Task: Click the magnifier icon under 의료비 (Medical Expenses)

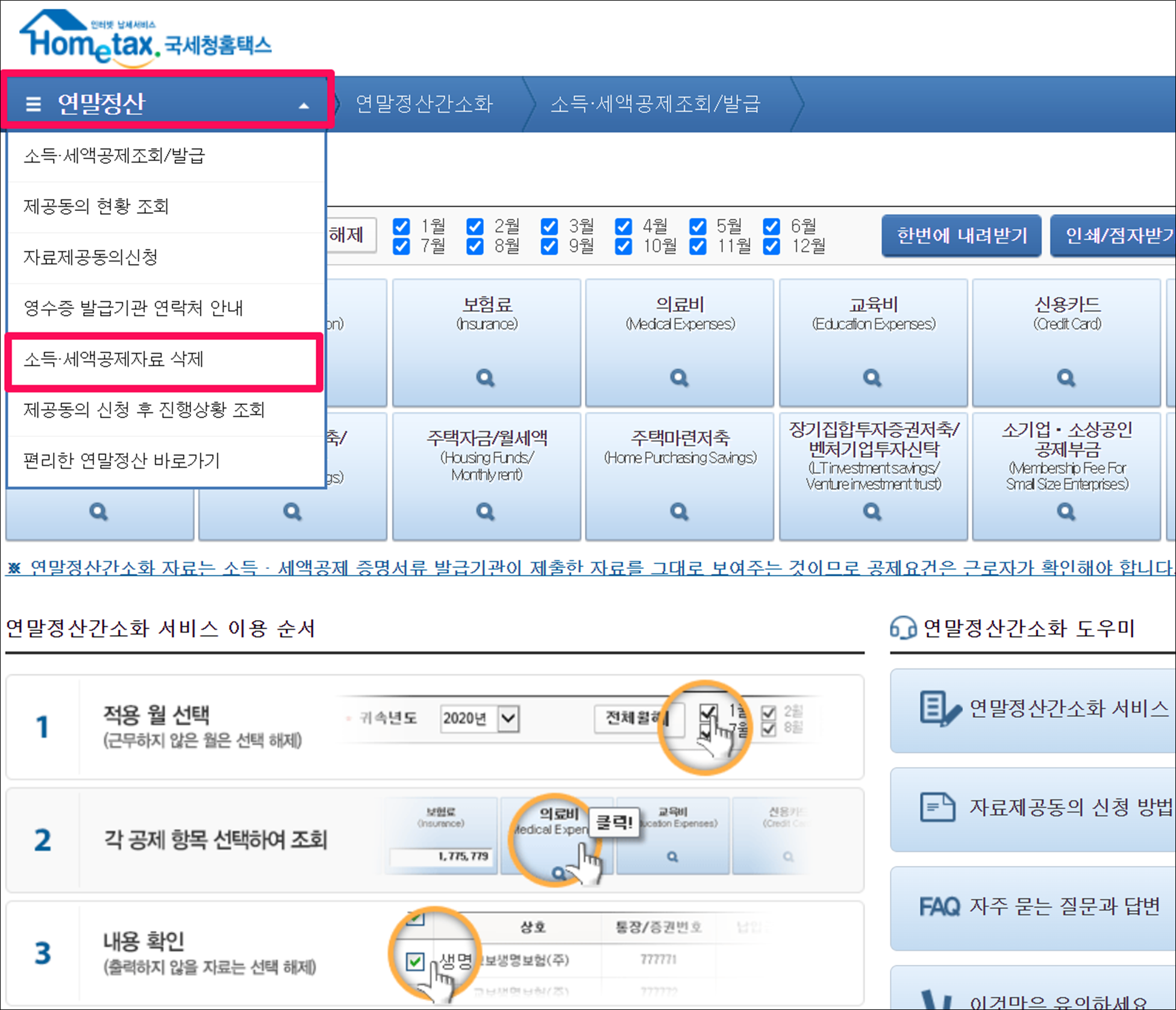Action: pos(679,378)
